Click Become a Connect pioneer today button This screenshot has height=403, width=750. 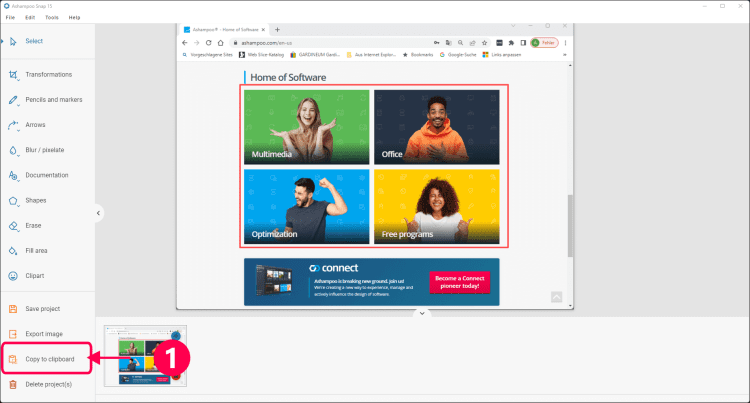[460, 282]
